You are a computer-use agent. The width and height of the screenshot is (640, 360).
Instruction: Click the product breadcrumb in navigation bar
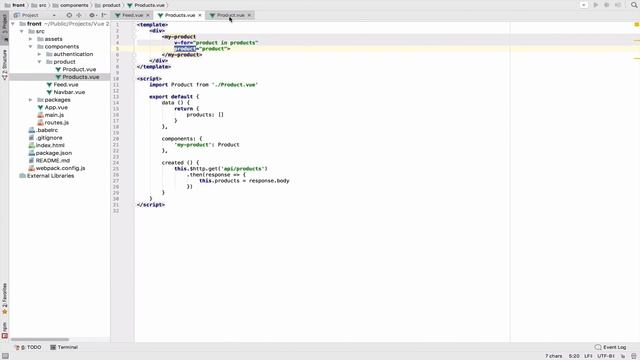tap(108, 5)
